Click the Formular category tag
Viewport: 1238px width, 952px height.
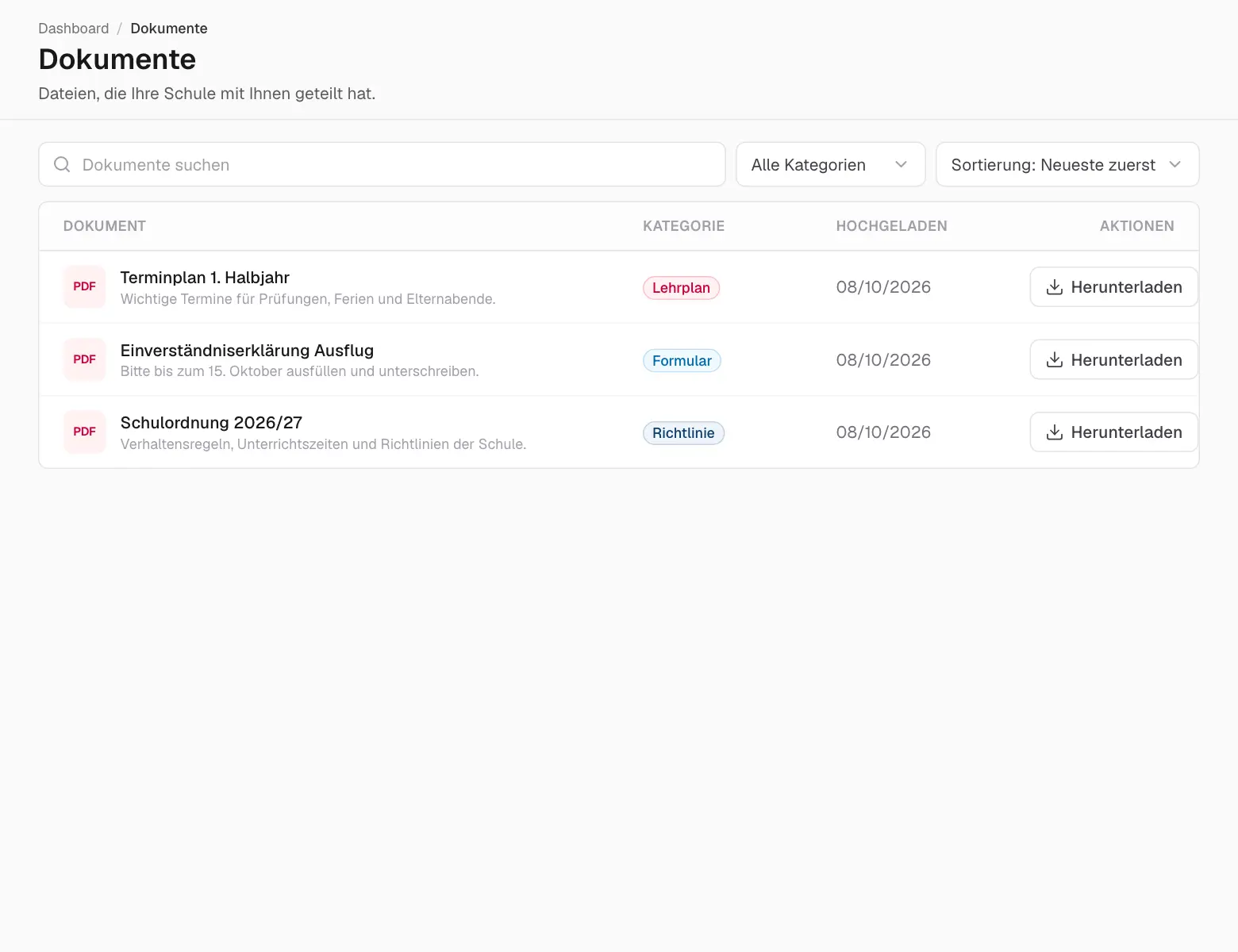(682, 361)
